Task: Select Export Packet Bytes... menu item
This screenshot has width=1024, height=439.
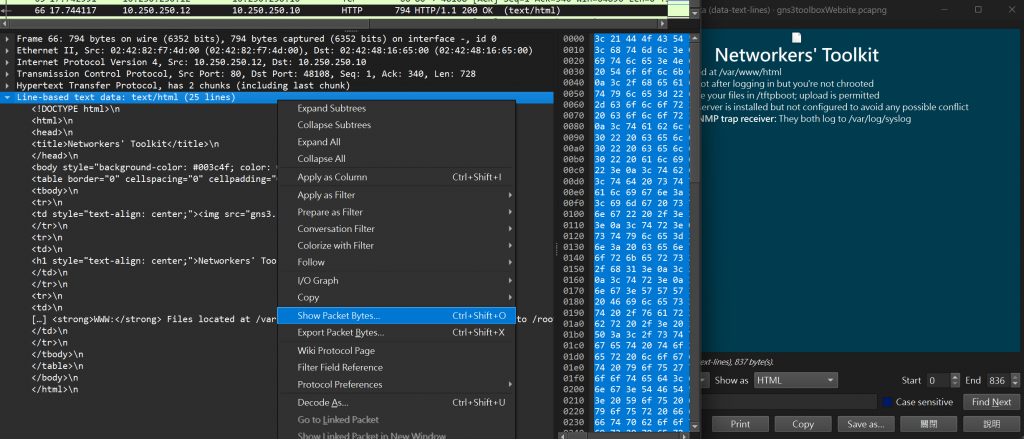Action: [x=396, y=333]
